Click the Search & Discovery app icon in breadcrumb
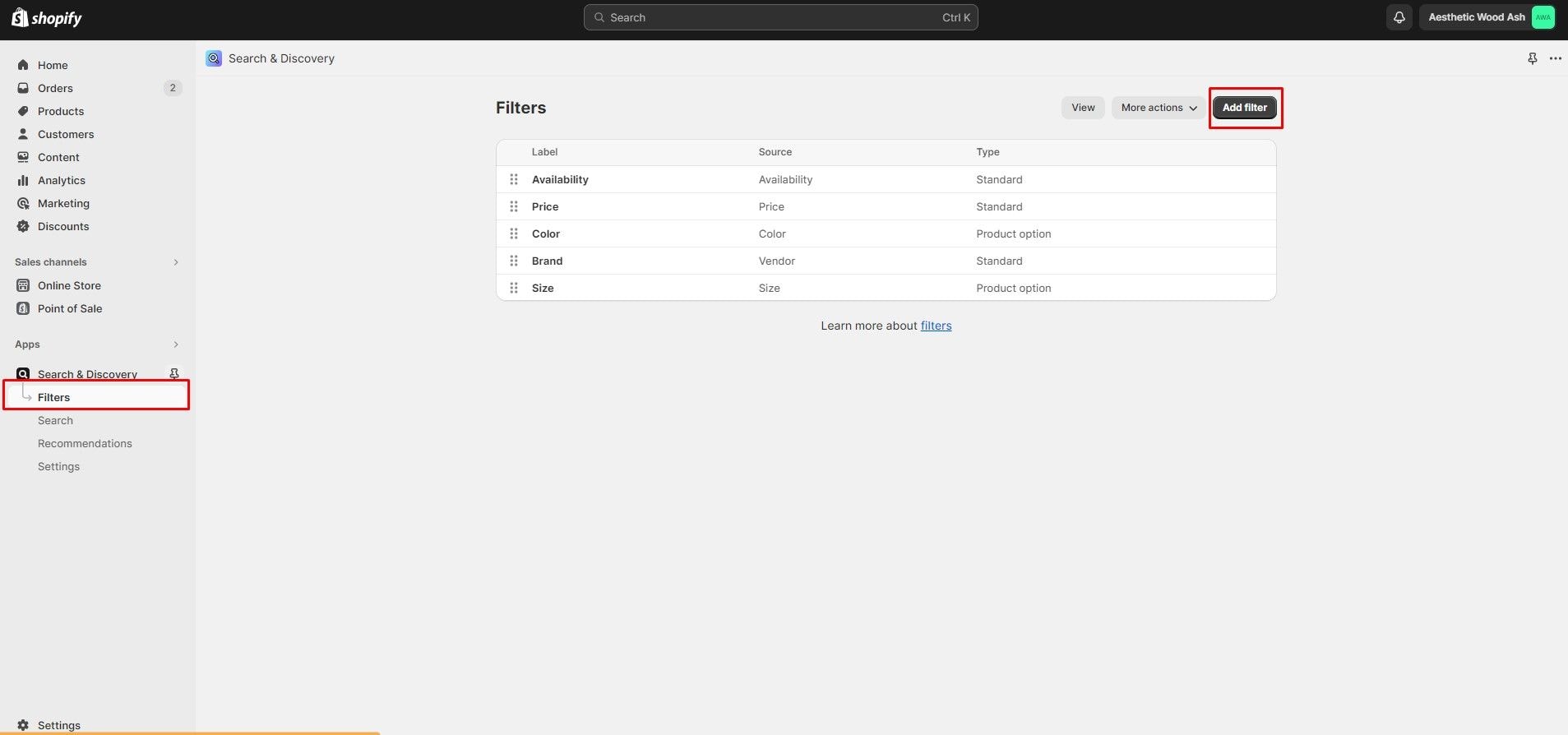 [x=214, y=58]
